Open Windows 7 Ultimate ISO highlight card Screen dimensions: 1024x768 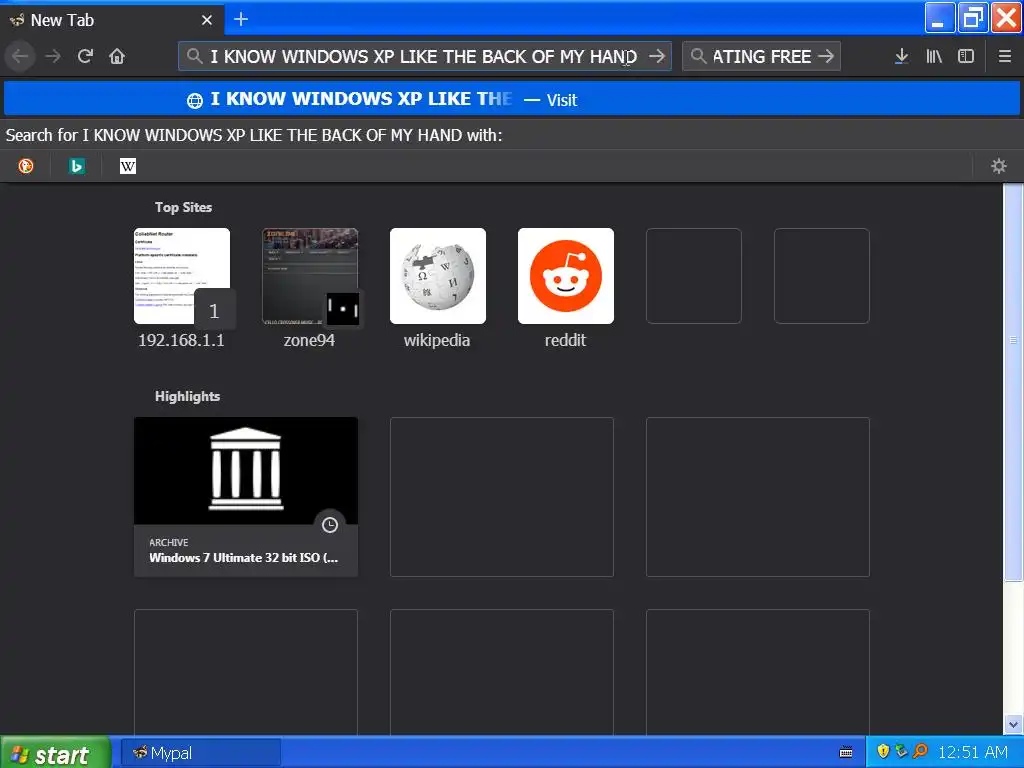246,497
